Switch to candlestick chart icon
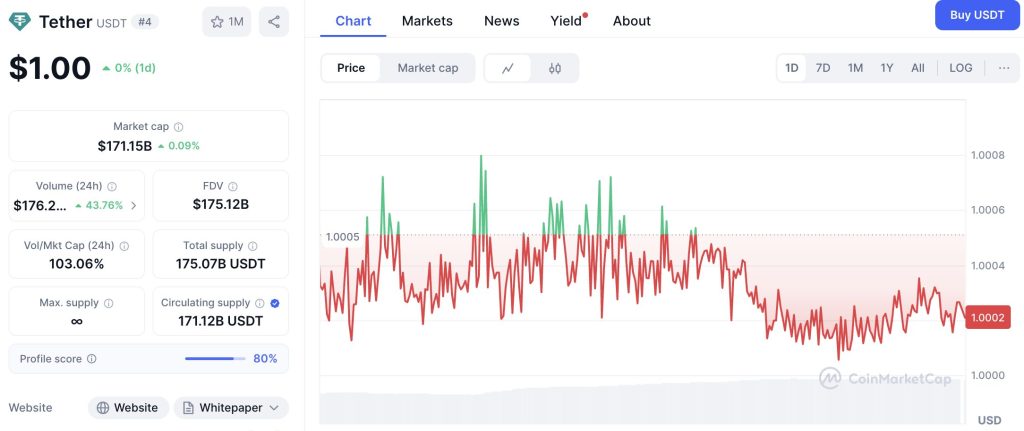 (x=555, y=68)
